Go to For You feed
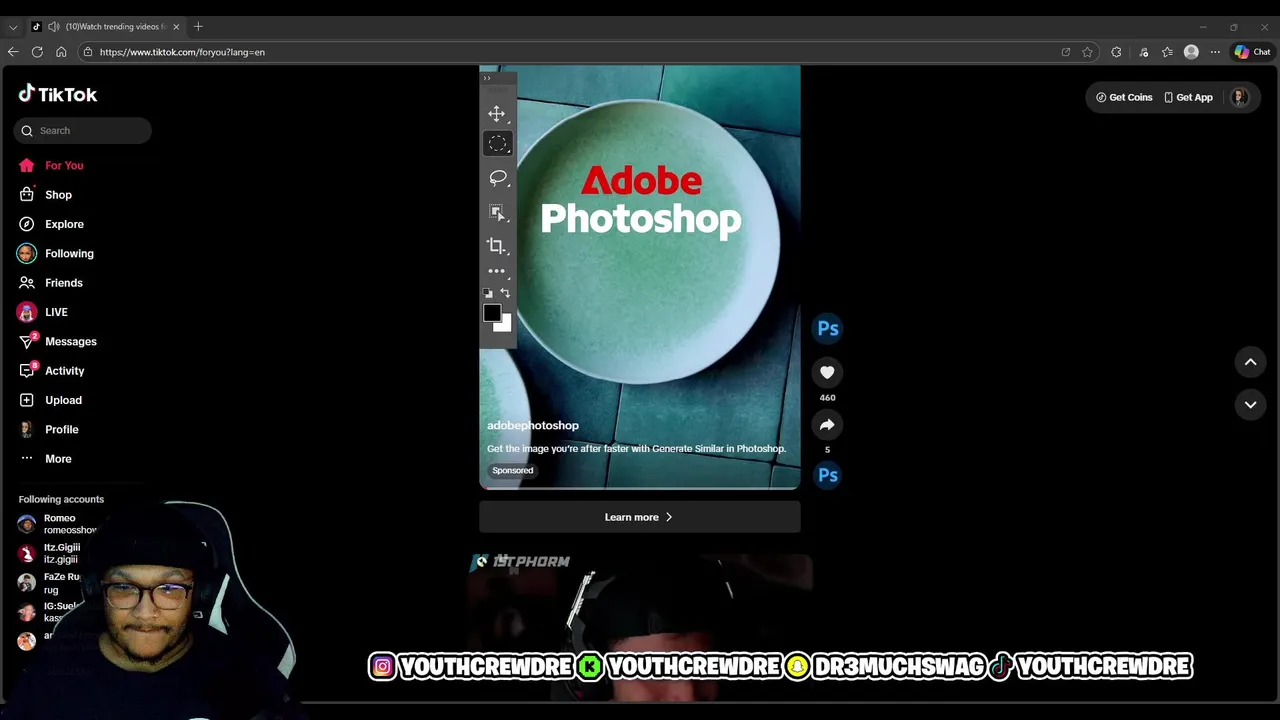1280x720 pixels. click(64, 165)
